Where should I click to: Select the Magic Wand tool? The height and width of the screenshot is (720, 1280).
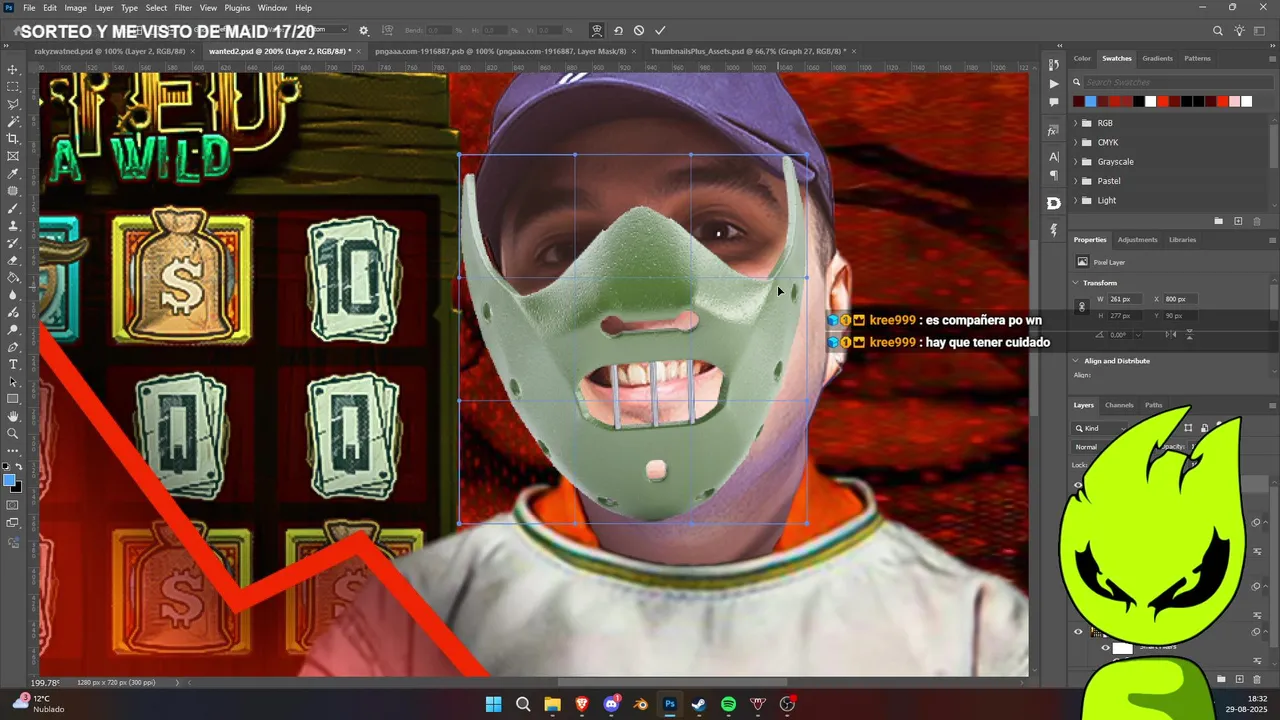click(x=13, y=121)
